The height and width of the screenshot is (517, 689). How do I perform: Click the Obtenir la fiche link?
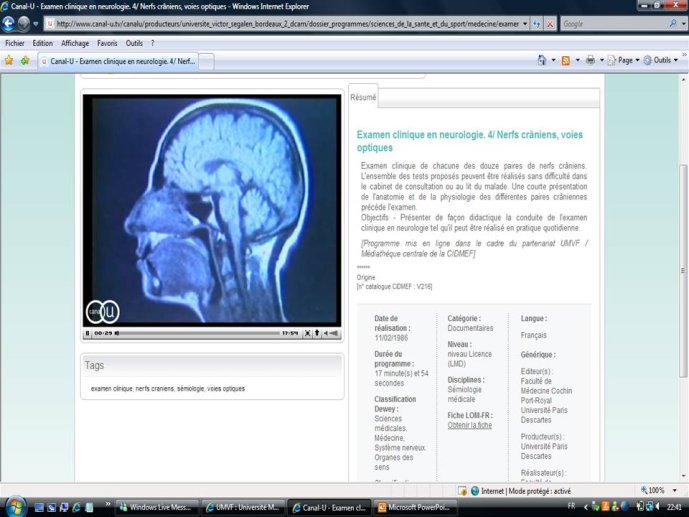[469, 425]
